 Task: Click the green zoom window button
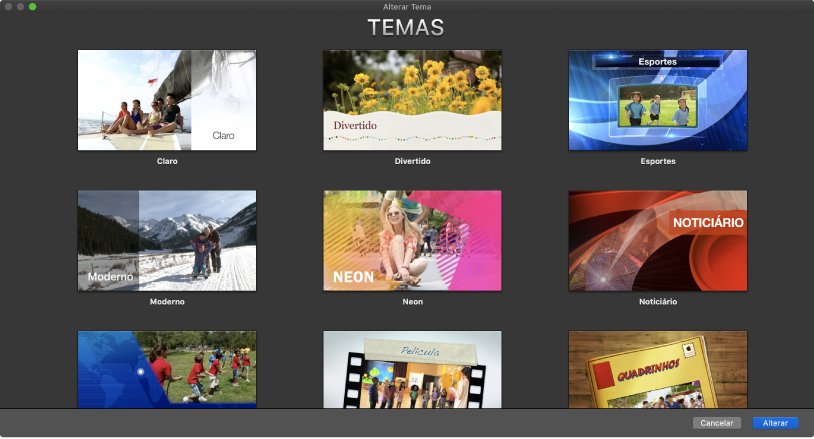click(x=32, y=6)
